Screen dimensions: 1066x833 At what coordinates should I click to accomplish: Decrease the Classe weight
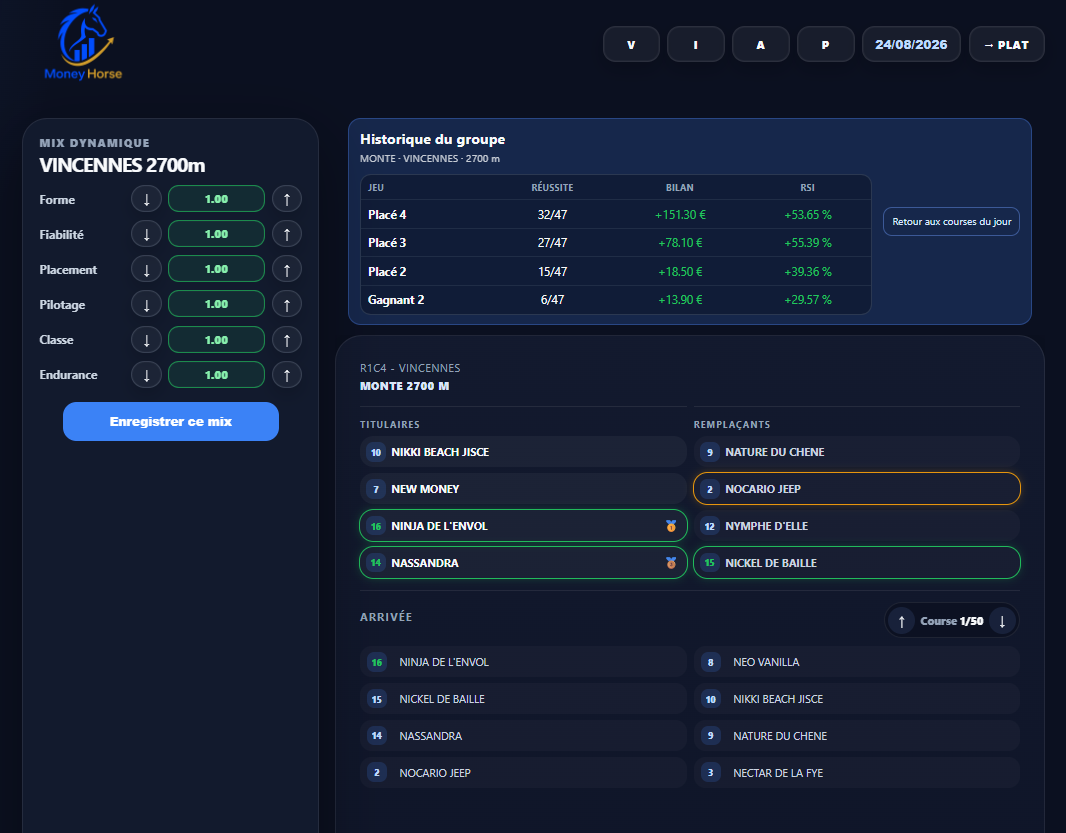[146, 339]
